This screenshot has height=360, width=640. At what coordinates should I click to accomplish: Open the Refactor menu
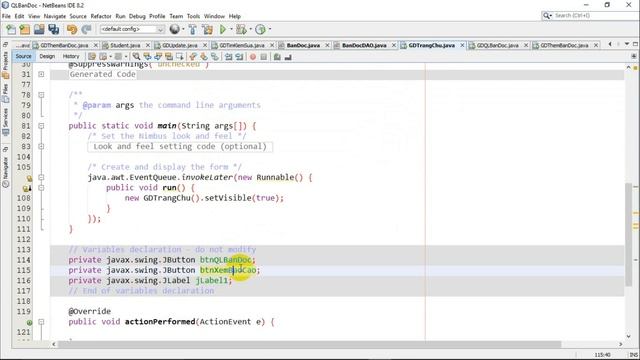pos(101,16)
